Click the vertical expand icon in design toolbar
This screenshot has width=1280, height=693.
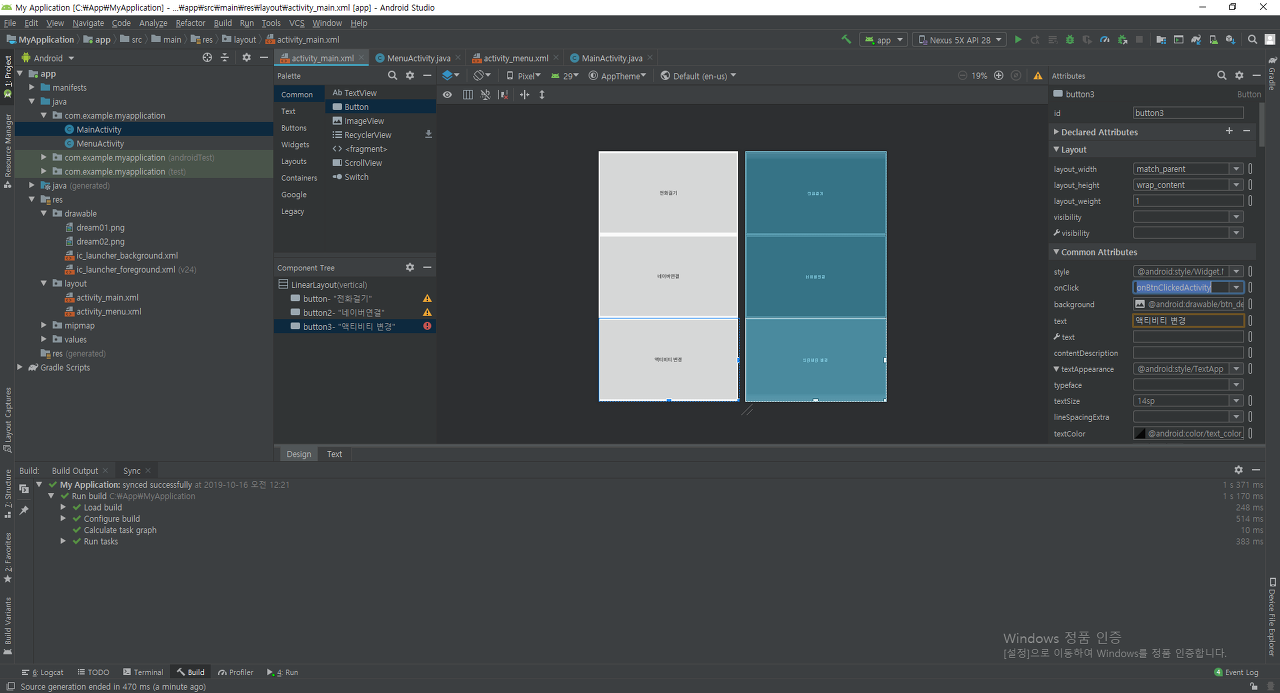click(542, 94)
